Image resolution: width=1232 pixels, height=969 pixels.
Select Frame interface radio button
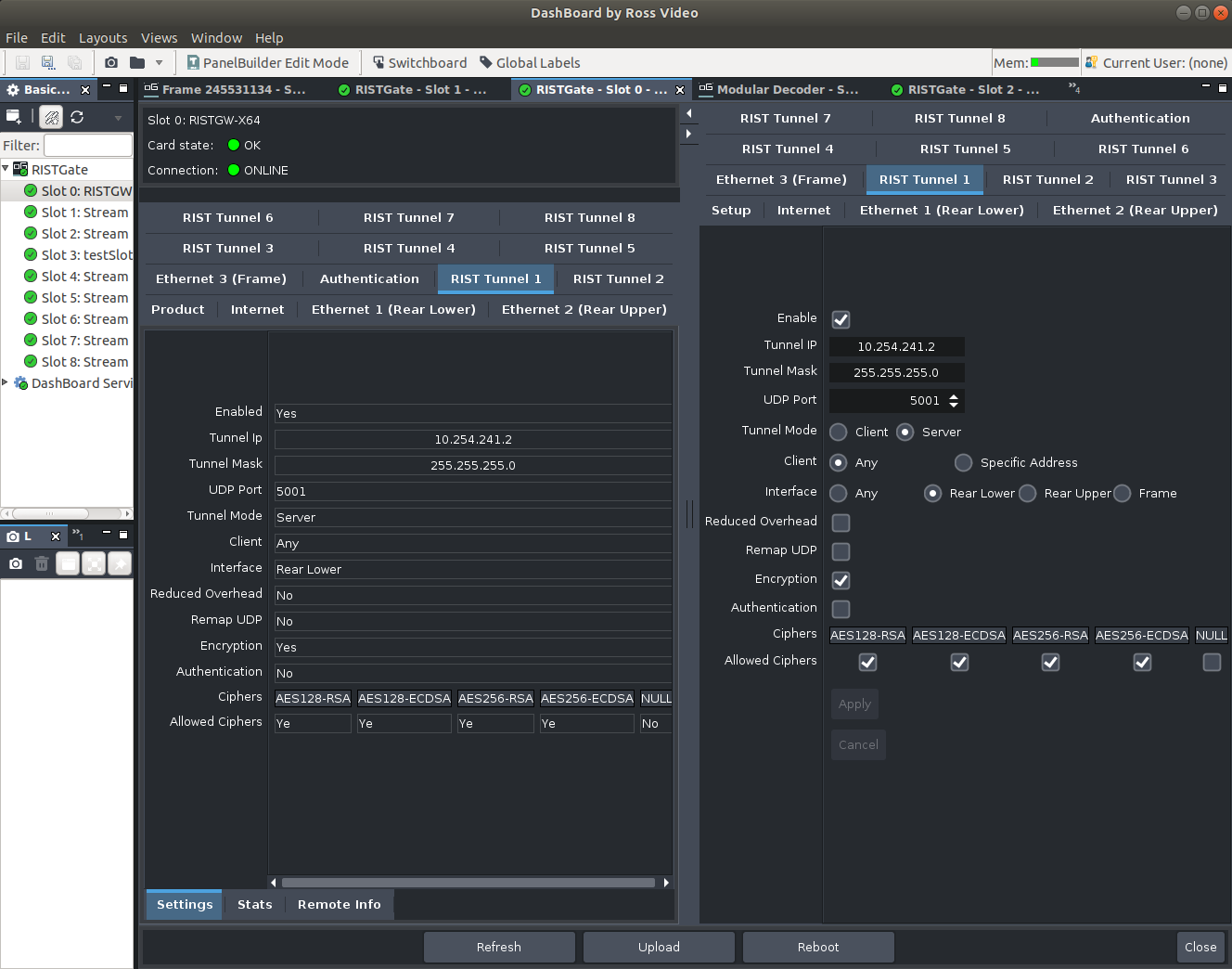(1123, 493)
